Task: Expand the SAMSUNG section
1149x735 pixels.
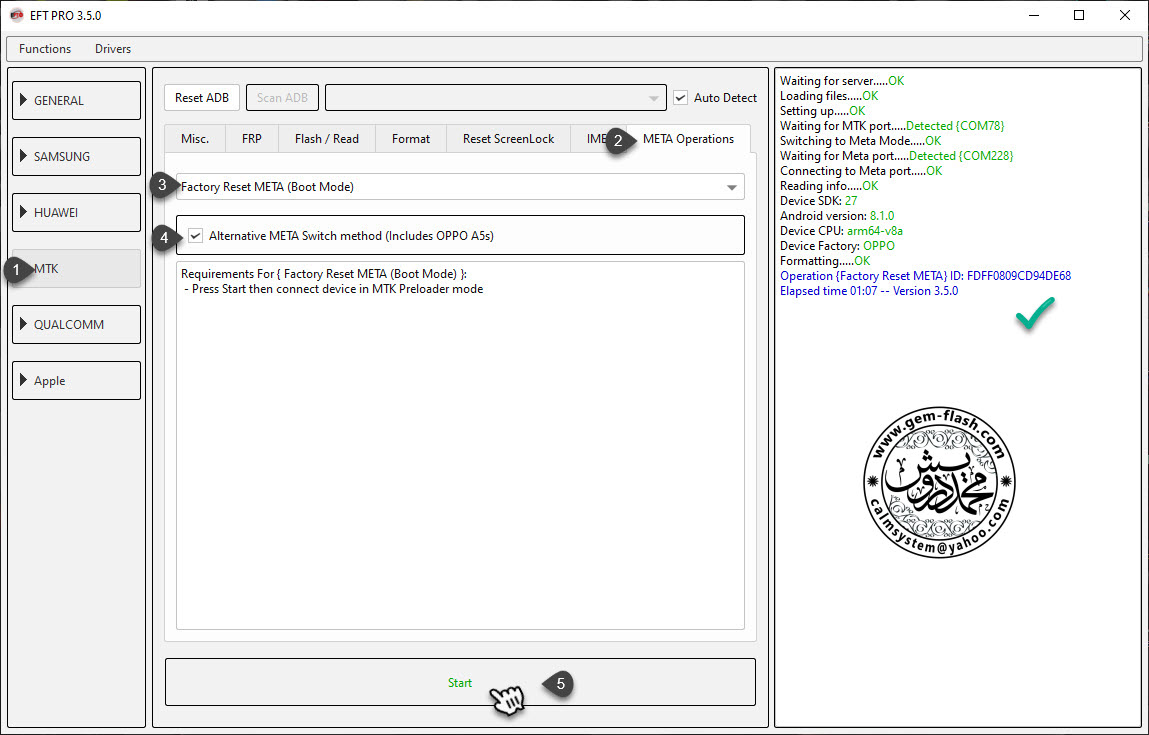Action: pos(76,157)
